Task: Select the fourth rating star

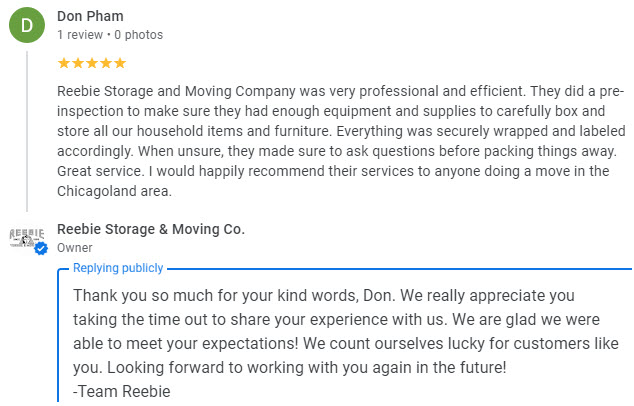Action: click(106, 63)
